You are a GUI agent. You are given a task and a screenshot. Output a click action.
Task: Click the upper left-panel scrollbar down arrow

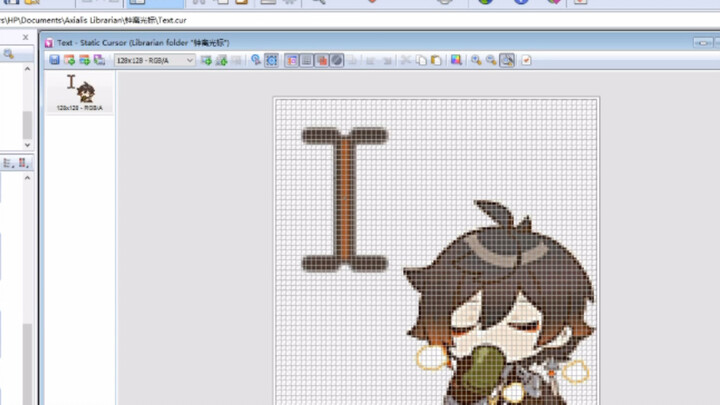click(27, 145)
